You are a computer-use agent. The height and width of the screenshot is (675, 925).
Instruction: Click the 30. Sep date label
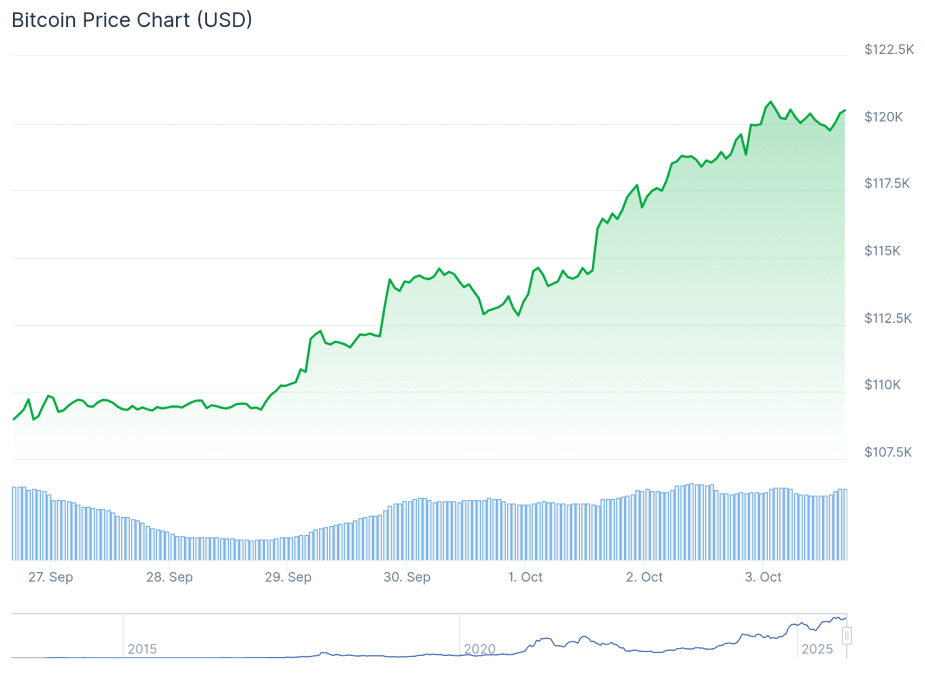click(406, 577)
